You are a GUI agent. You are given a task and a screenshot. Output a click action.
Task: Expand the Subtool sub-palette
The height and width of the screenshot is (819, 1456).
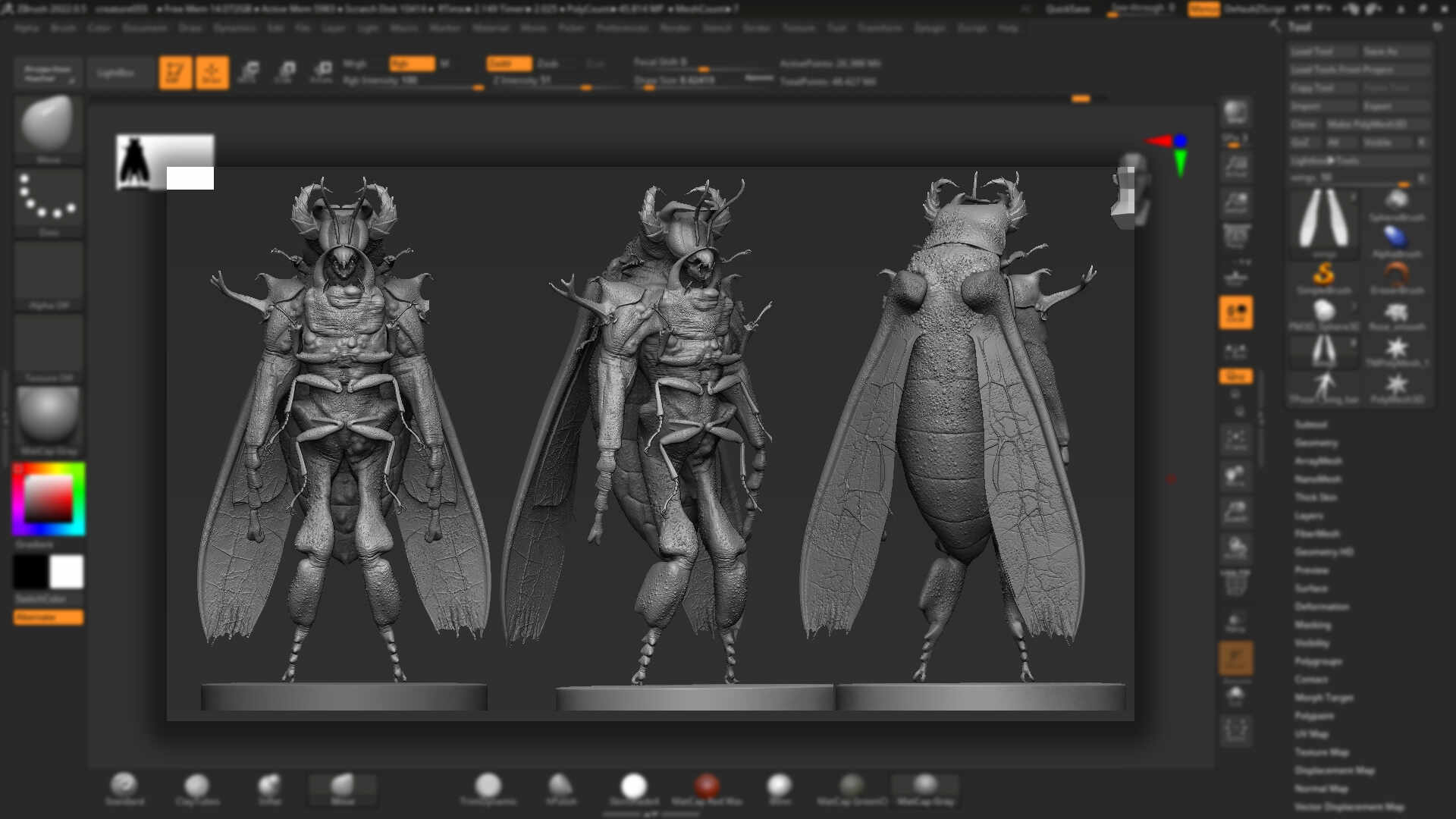pyautogui.click(x=1310, y=424)
